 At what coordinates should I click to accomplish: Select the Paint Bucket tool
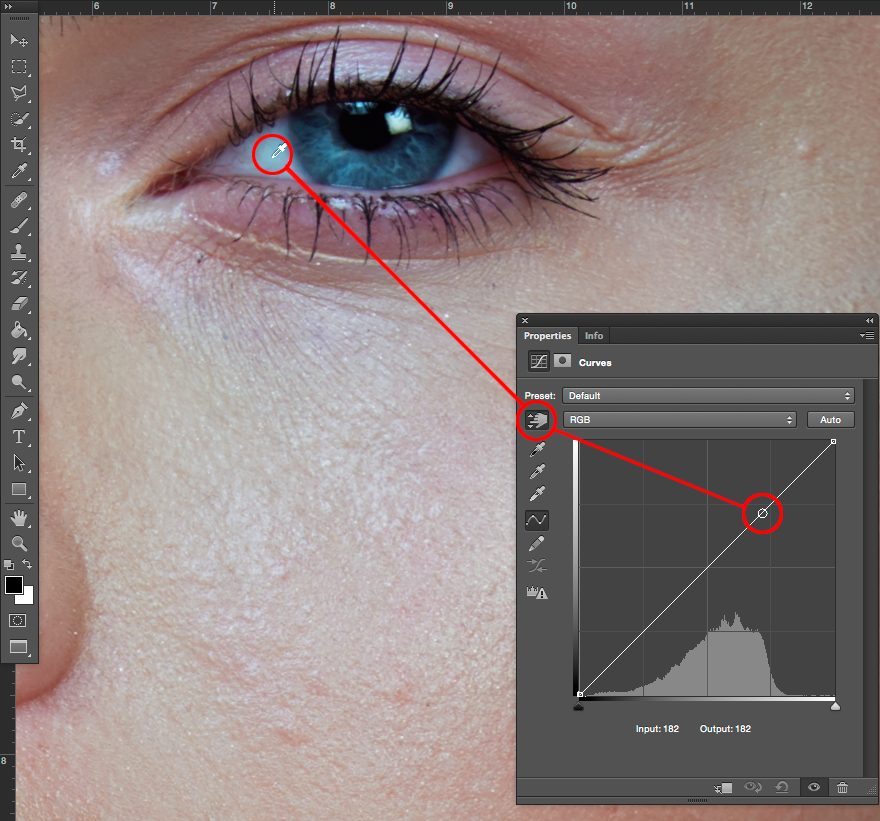[x=19, y=330]
